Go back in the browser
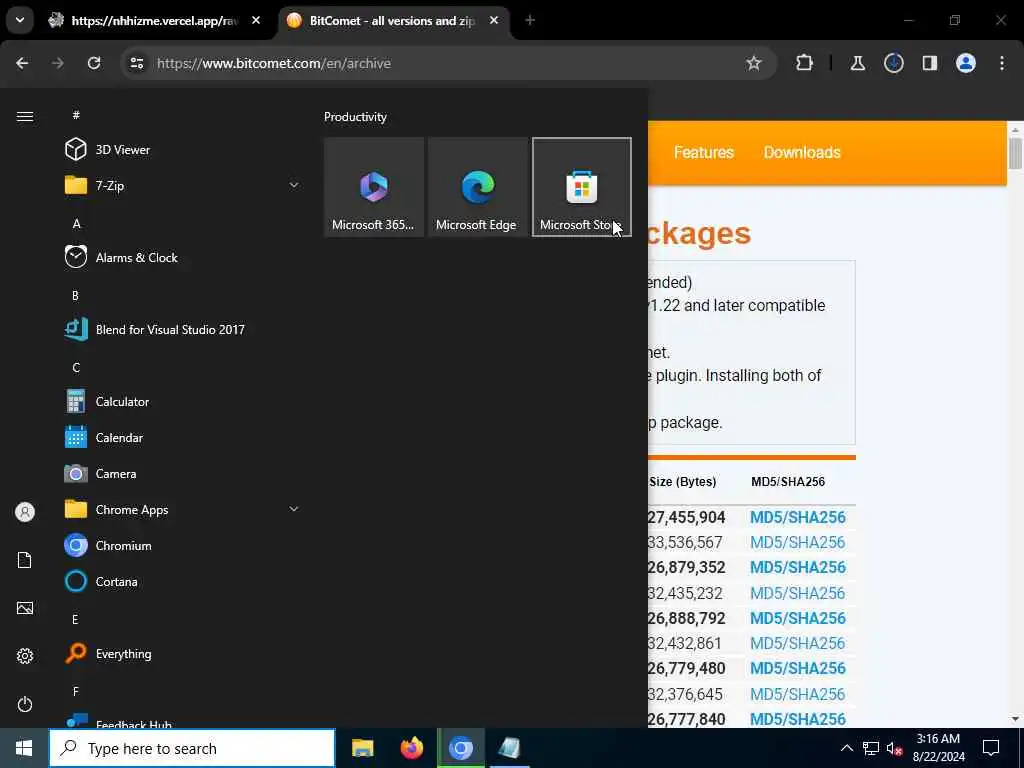 click(22, 63)
